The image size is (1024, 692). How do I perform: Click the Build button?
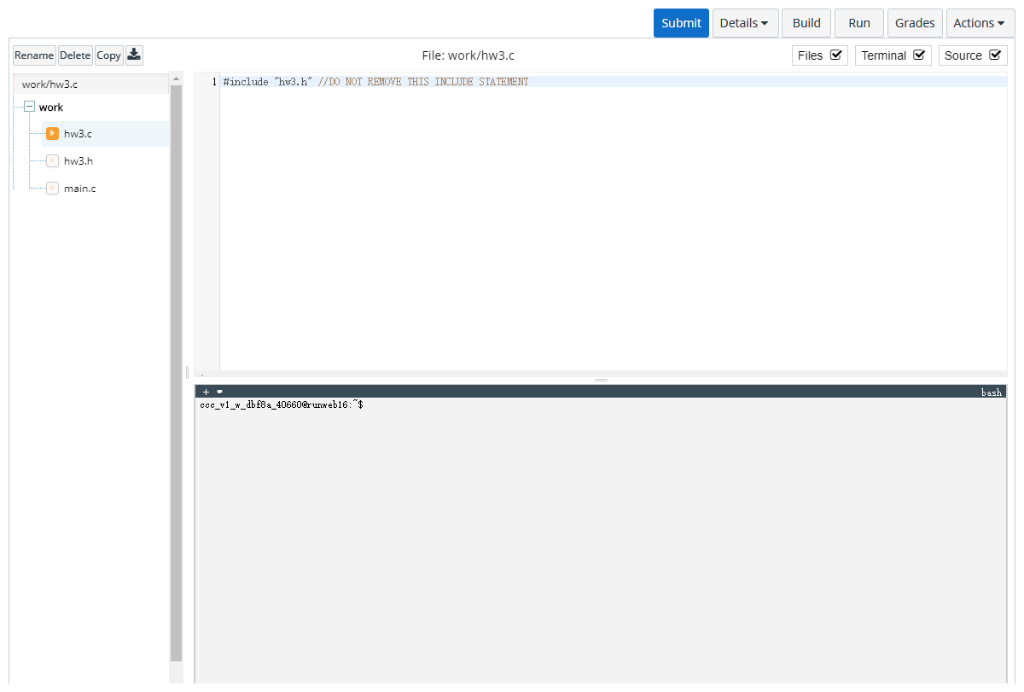coord(806,22)
